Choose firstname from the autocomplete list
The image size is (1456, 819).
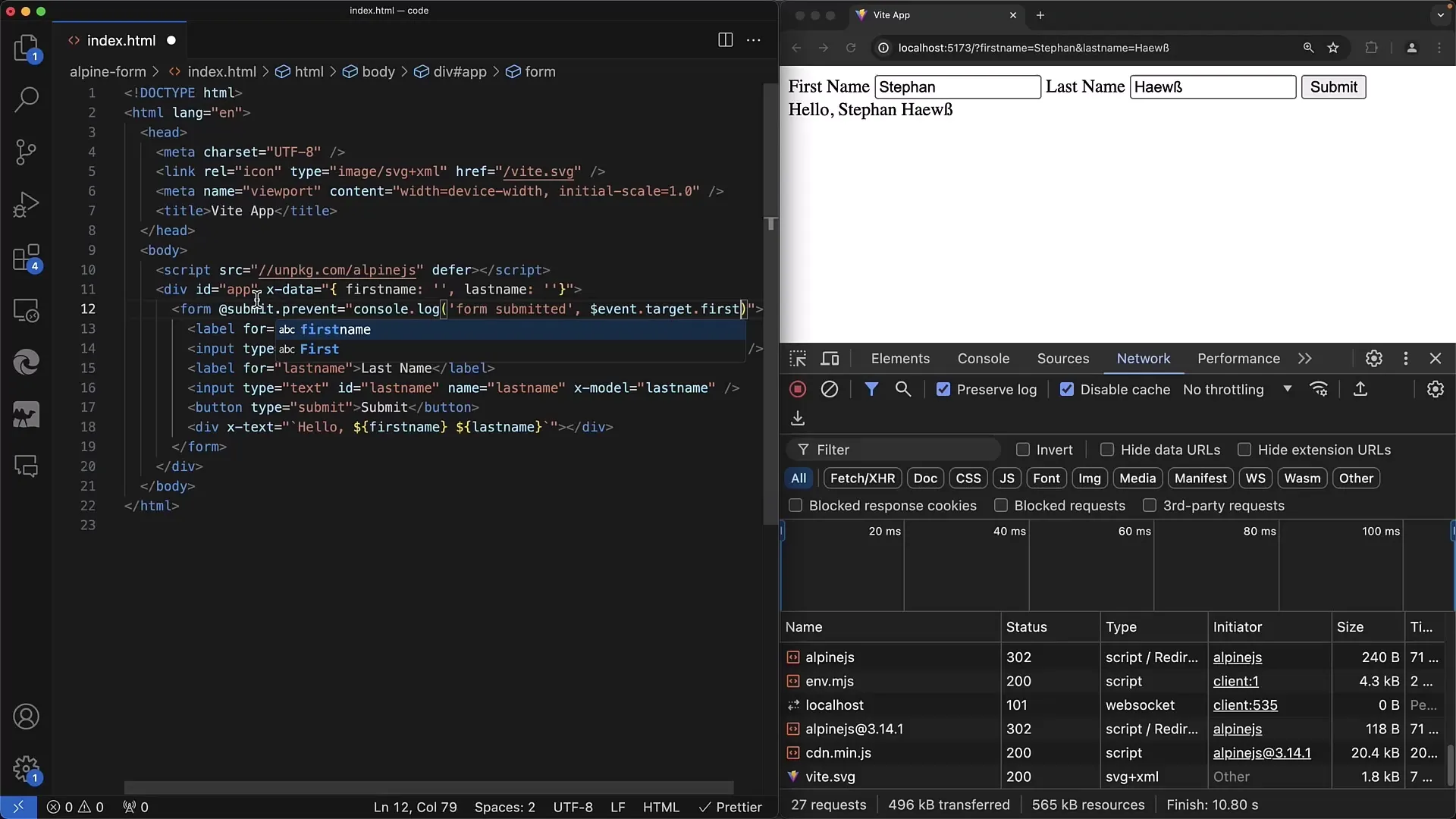(x=510, y=329)
